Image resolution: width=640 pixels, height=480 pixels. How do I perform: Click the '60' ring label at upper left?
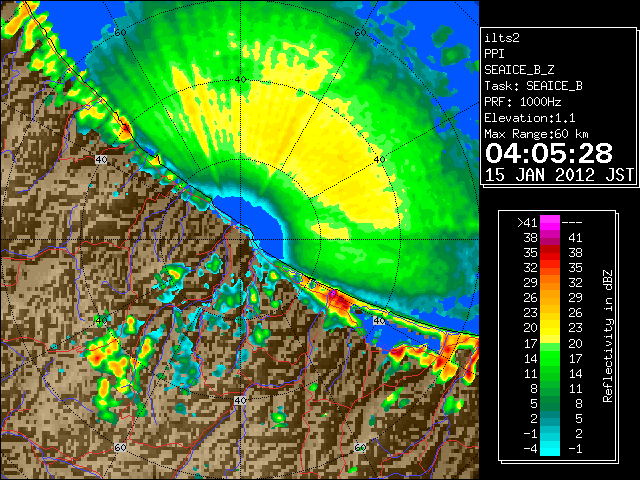point(120,33)
